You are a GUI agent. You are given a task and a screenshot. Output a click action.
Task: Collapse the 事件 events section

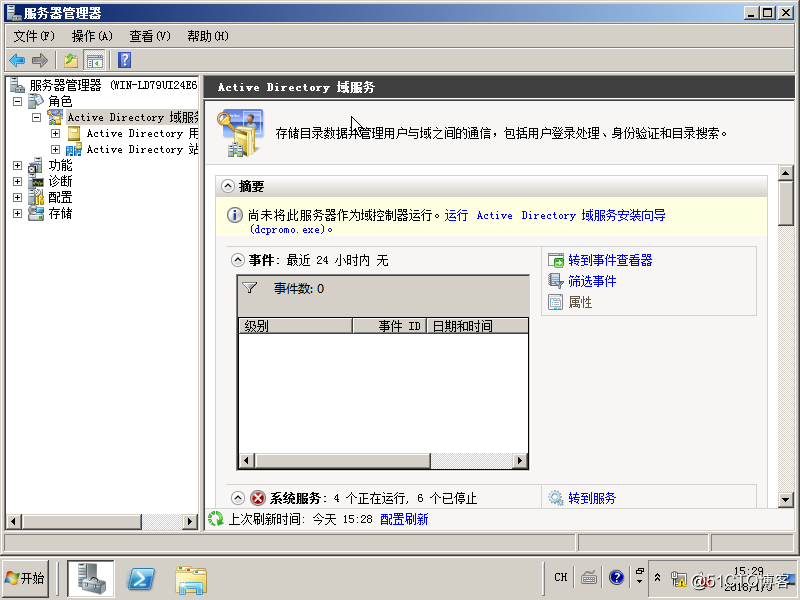tap(238, 260)
